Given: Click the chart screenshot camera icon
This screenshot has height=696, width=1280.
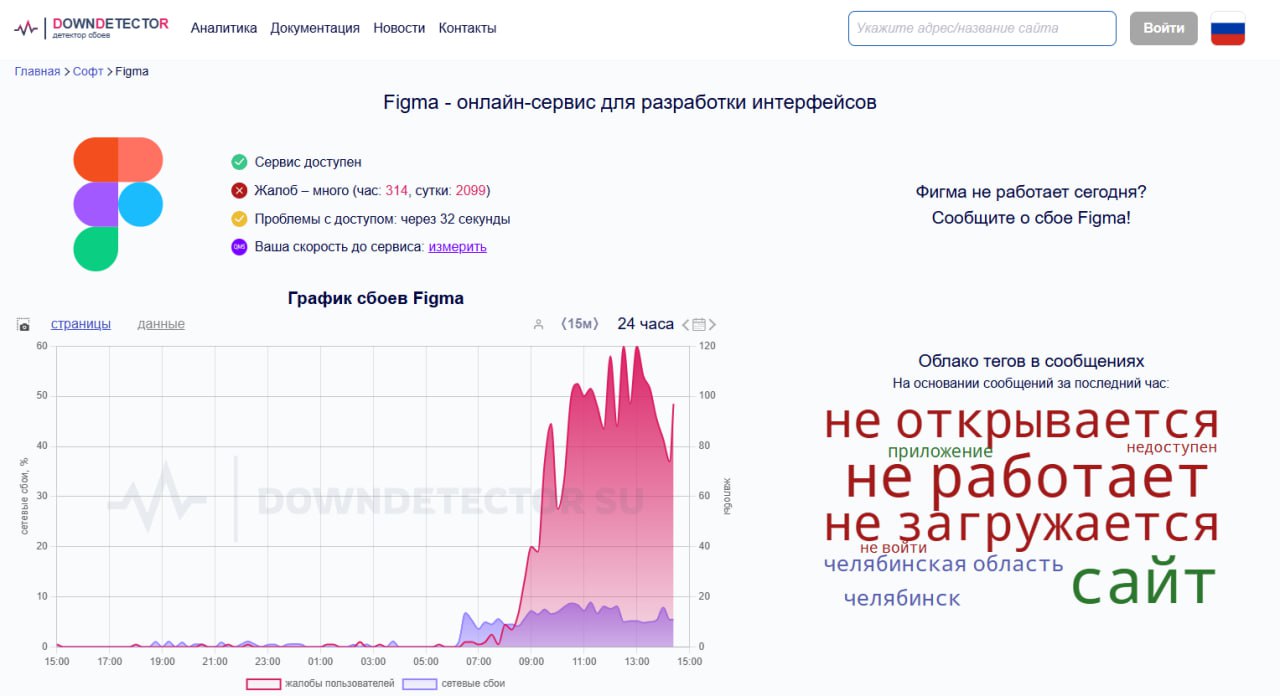Looking at the screenshot, I should [x=24, y=325].
